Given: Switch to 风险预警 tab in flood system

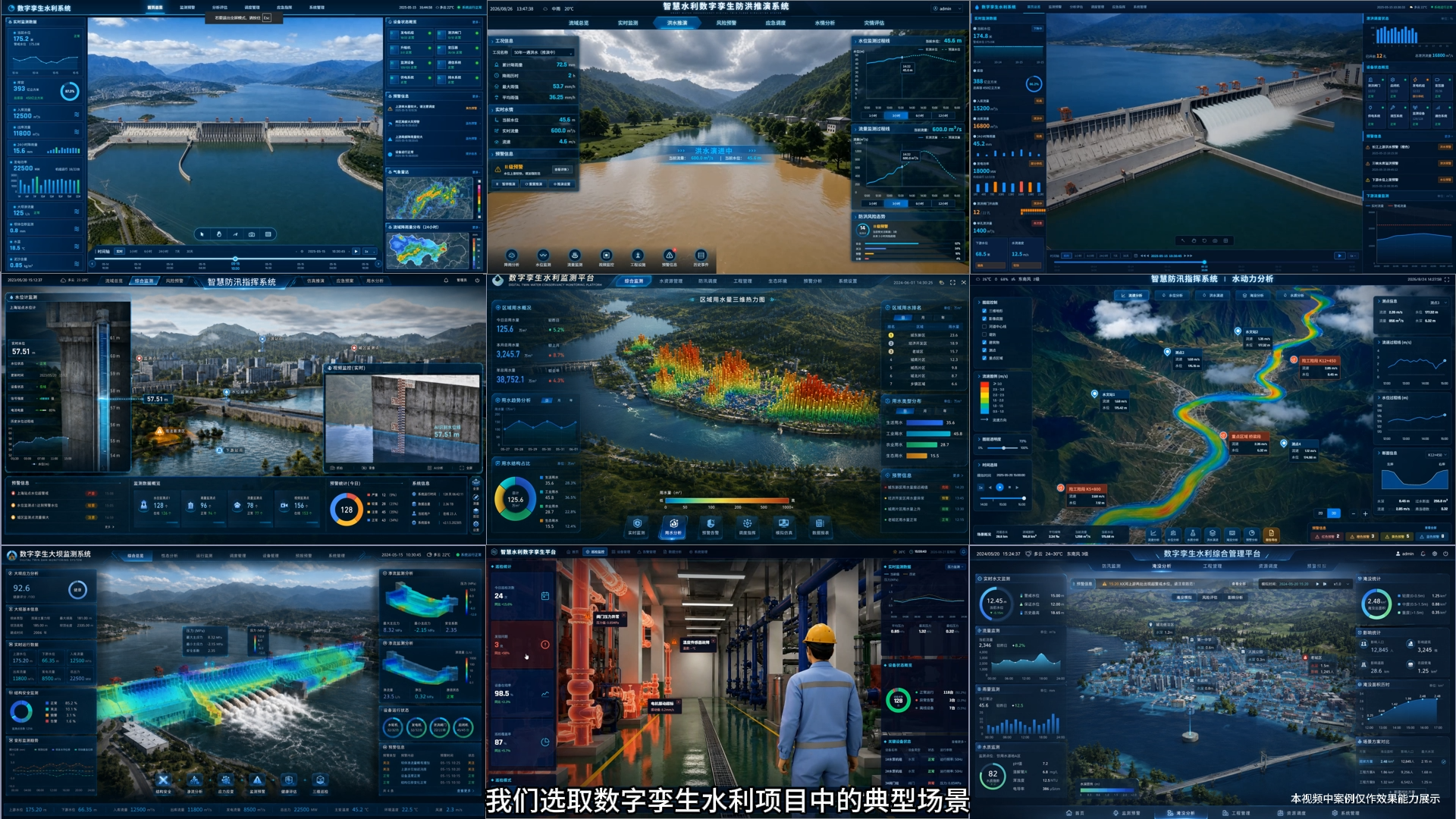Looking at the screenshot, I should (726, 23).
